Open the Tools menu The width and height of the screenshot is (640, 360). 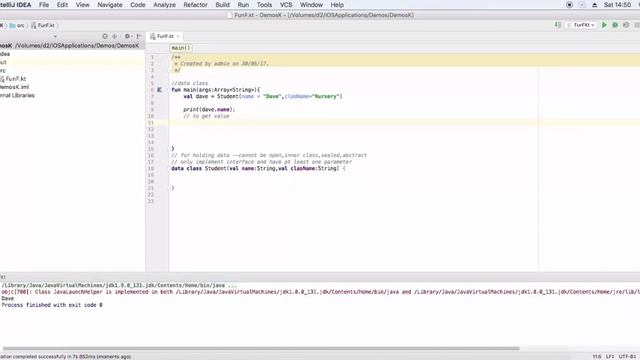pyautogui.click(x=264, y=5)
